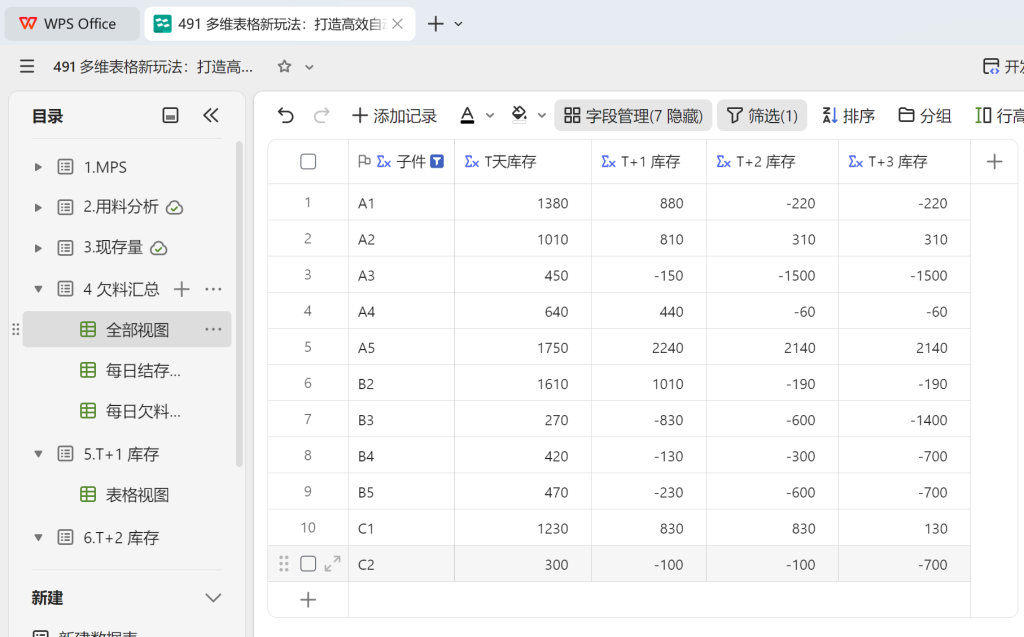Select the 1.MPS sheet
The height and width of the screenshot is (637, 1024).
(x=105, y=167)
